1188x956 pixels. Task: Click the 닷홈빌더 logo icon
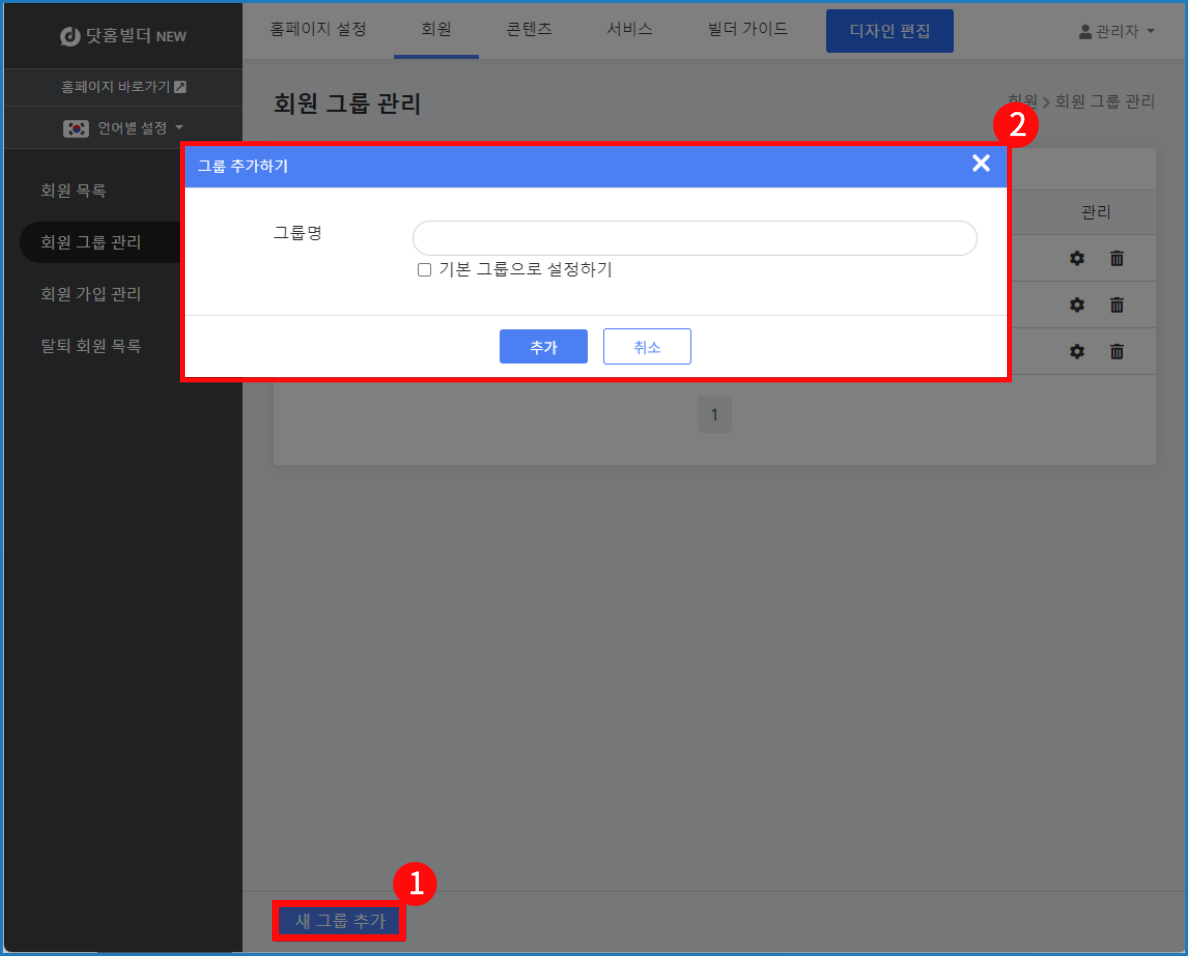pos(70,36)
